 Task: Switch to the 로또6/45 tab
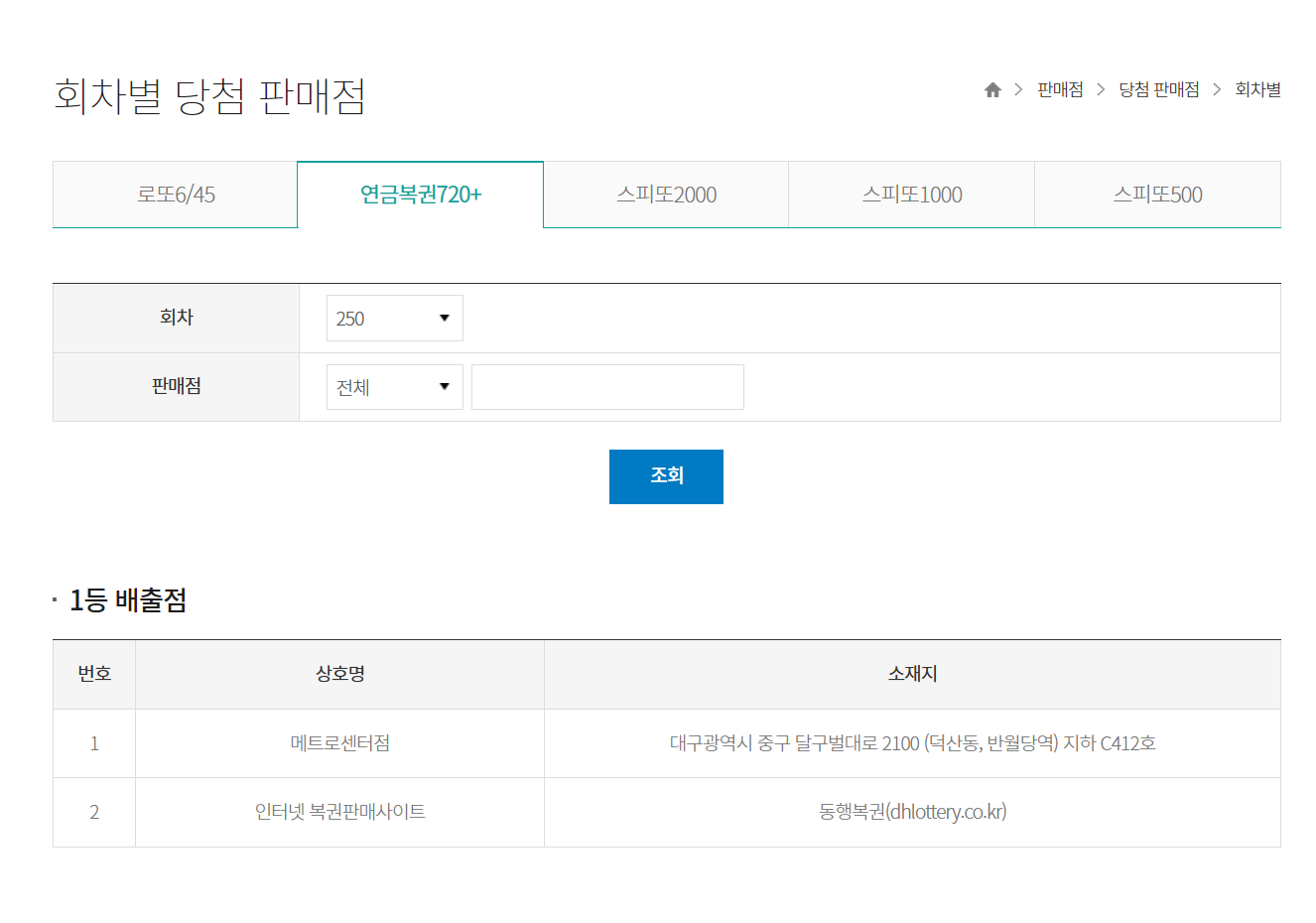pos(176,195)
